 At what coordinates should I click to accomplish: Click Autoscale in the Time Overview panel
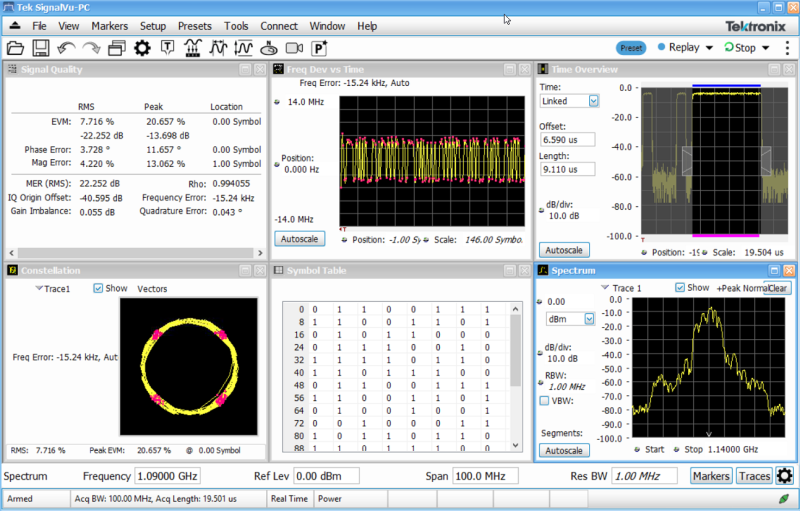(x=564, y=250)
